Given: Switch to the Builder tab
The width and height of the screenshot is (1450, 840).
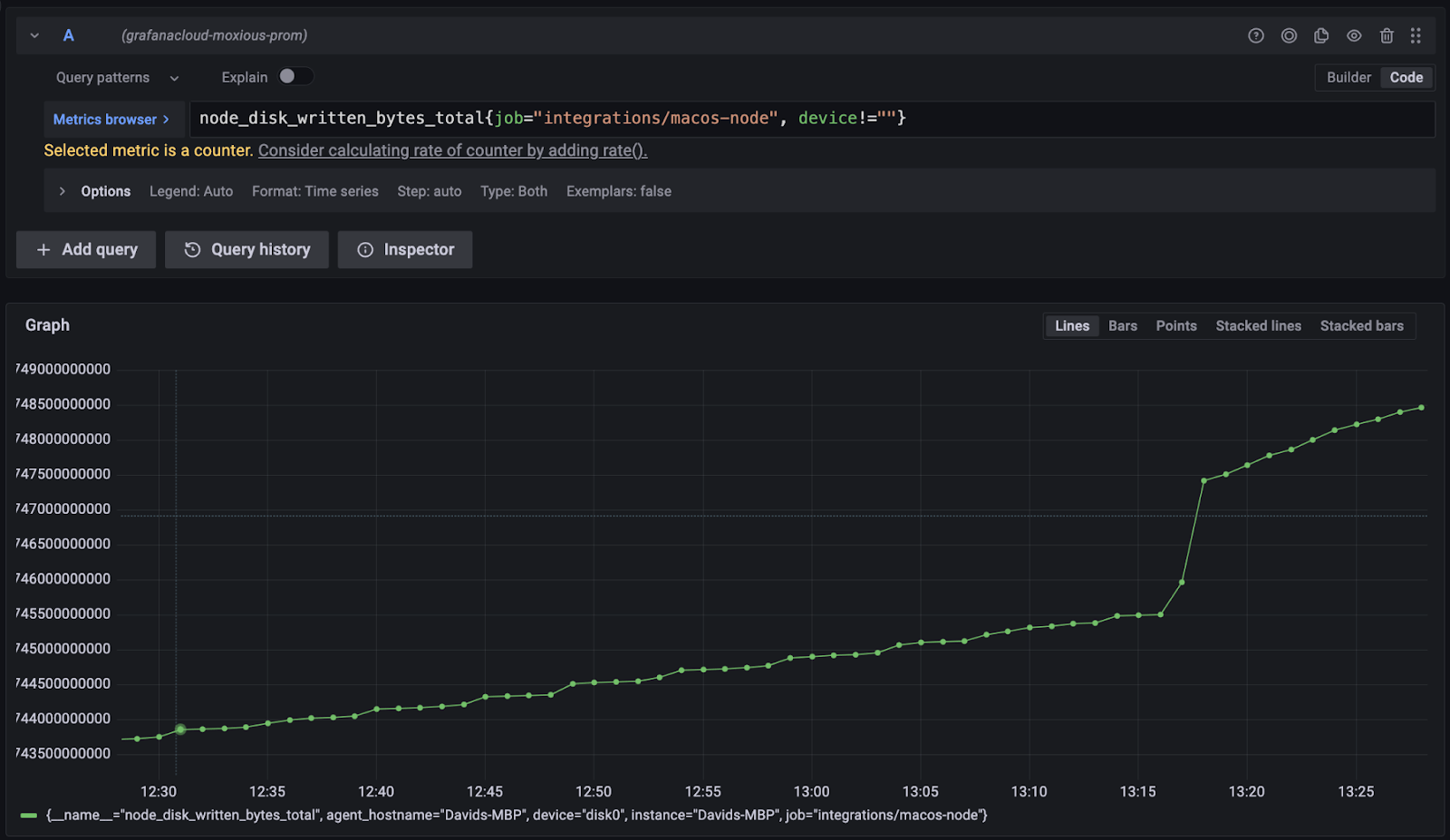Looking at the screenshot, I should [1348, 78].
